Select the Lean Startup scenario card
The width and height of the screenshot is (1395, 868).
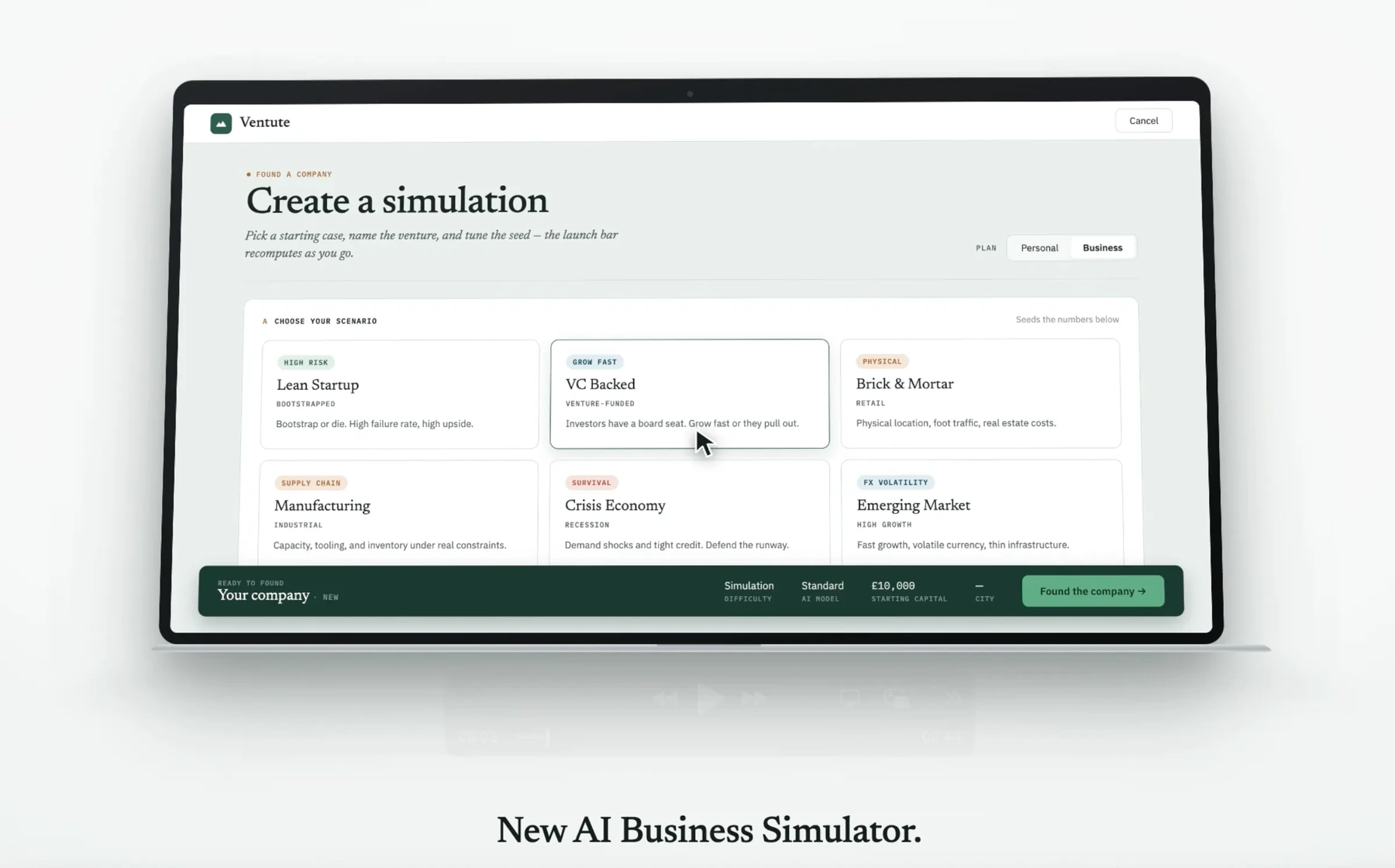(x=400, y=394)
